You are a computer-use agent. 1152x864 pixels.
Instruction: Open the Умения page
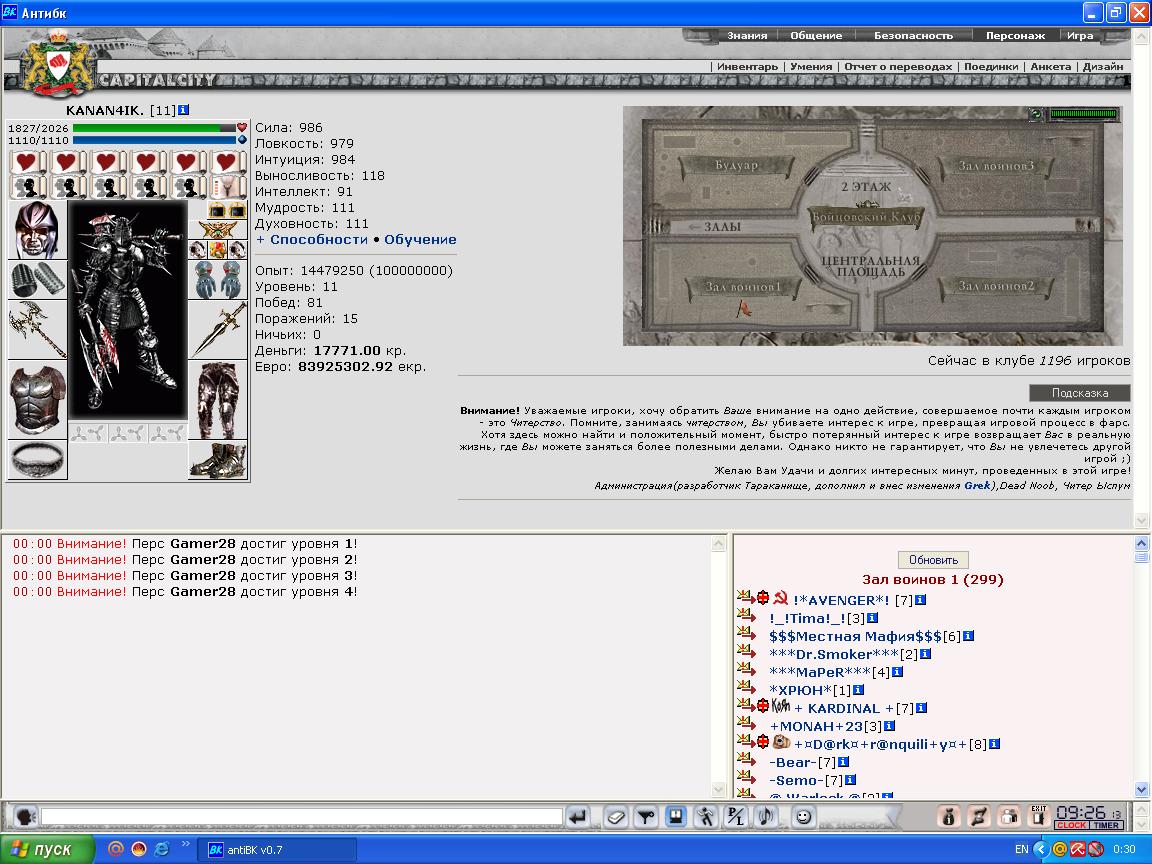coord(811,66)
